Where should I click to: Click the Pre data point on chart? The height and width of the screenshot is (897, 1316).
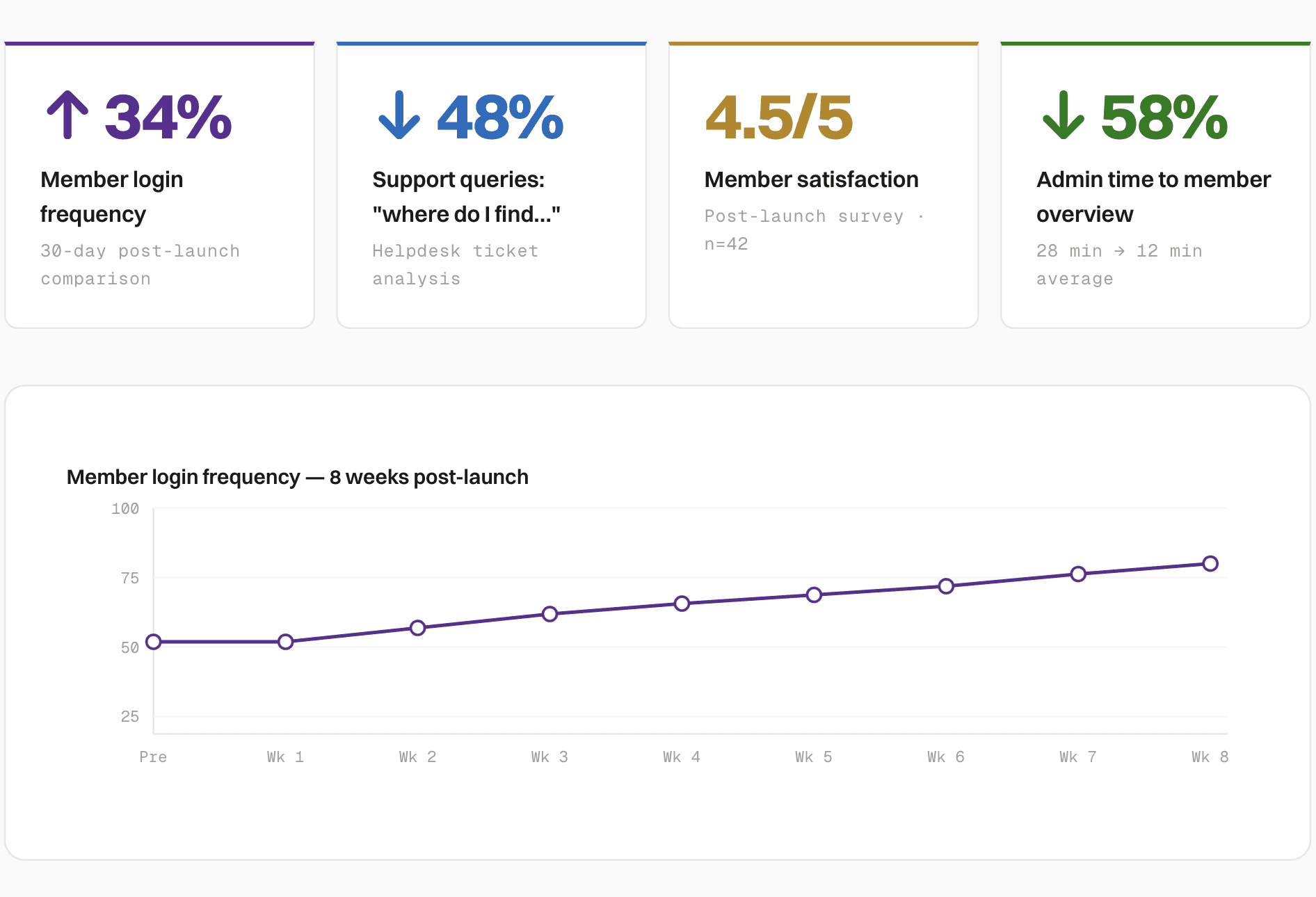(x=154, y=642)
